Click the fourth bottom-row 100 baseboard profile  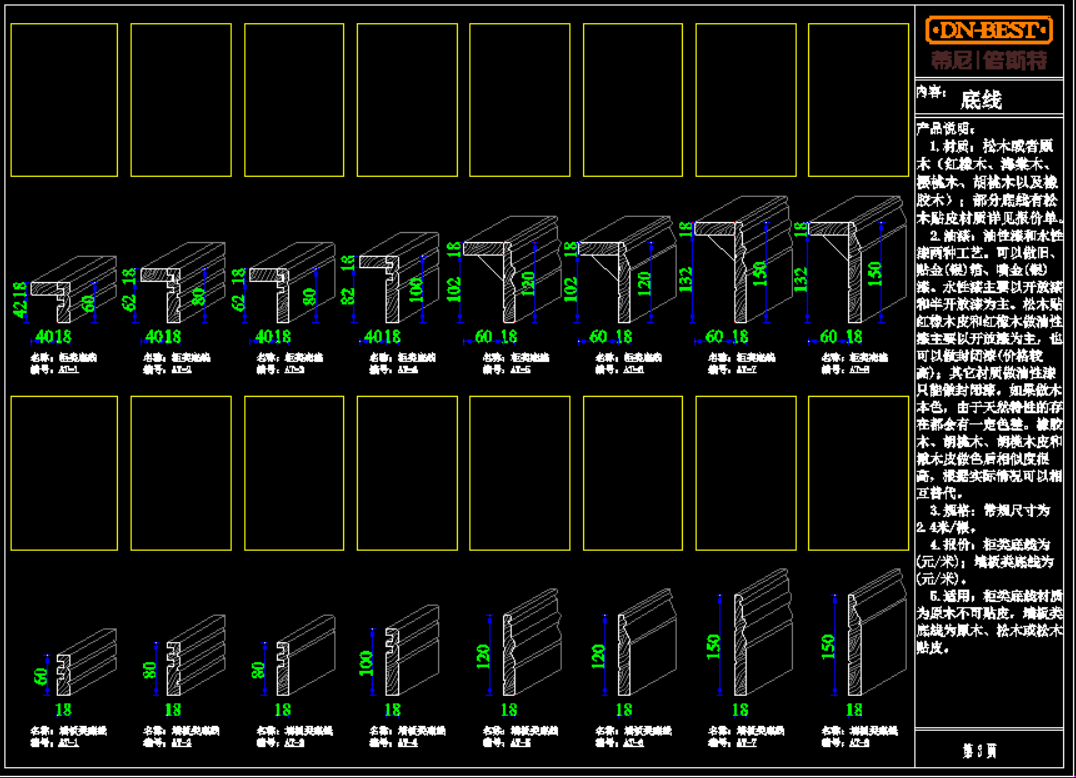coord(410,650)
